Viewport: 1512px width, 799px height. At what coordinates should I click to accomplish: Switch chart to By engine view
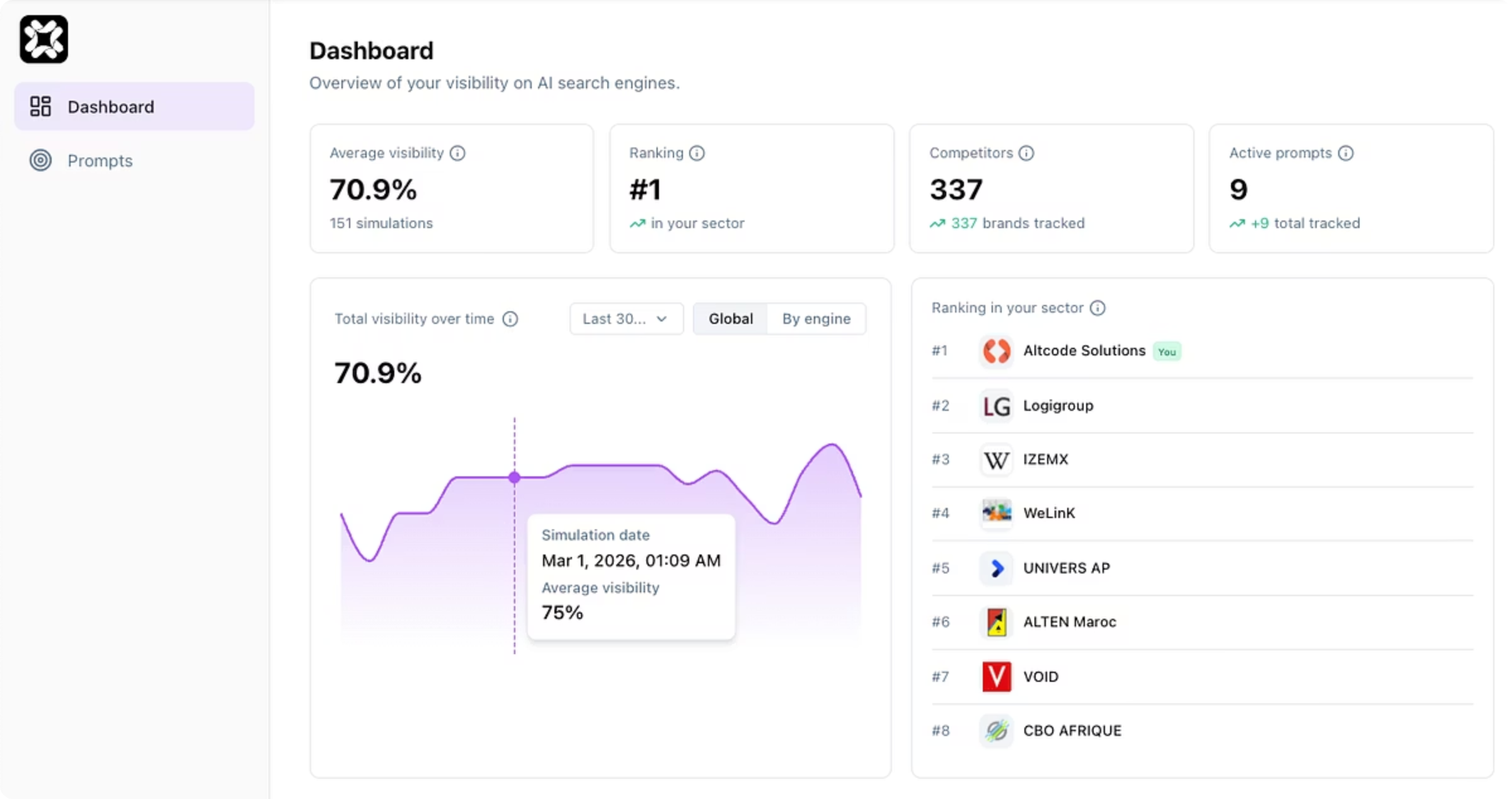(x=816, y=319)
